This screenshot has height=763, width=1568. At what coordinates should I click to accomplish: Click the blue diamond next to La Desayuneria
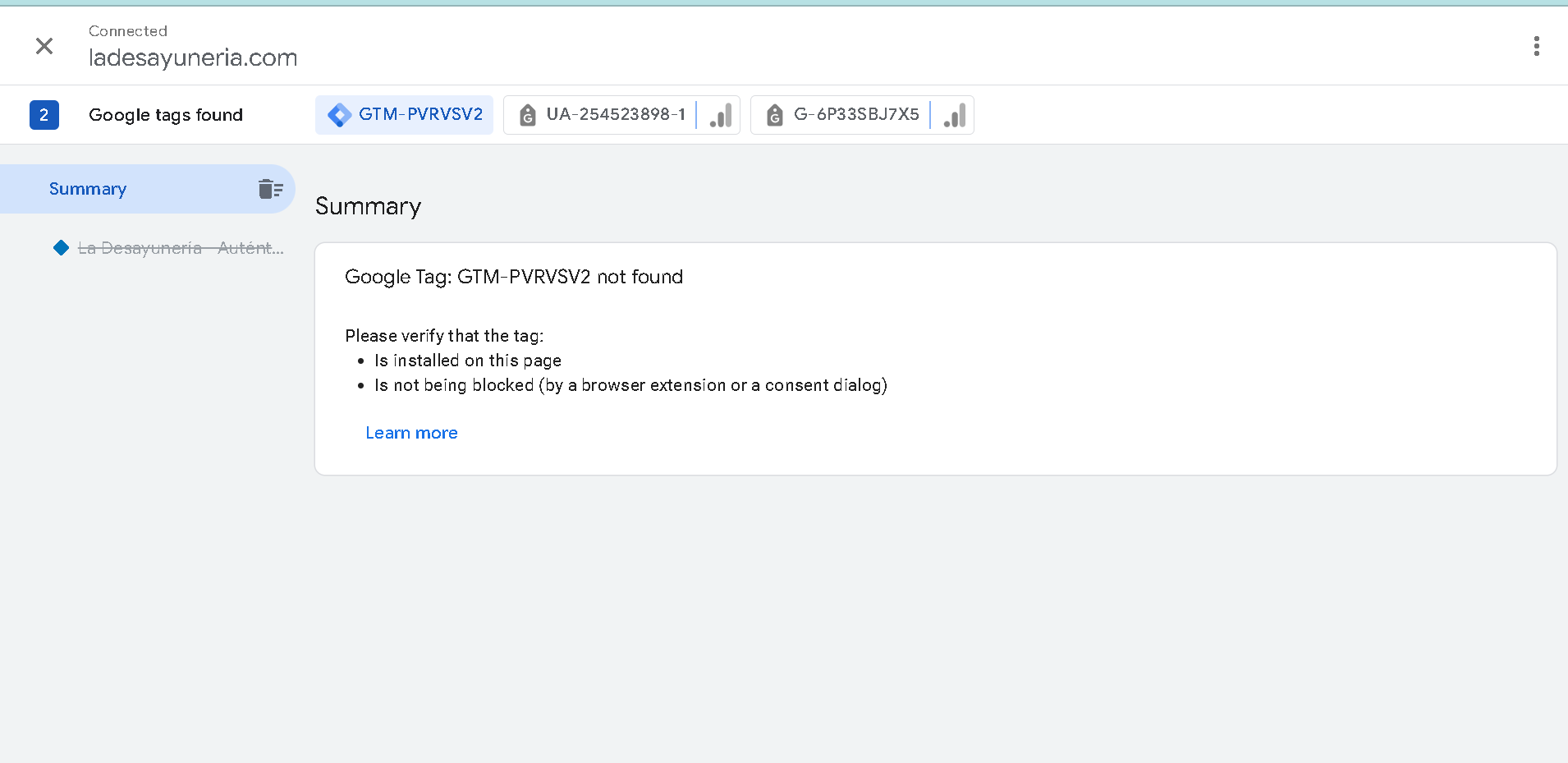[x=61, y=248]
